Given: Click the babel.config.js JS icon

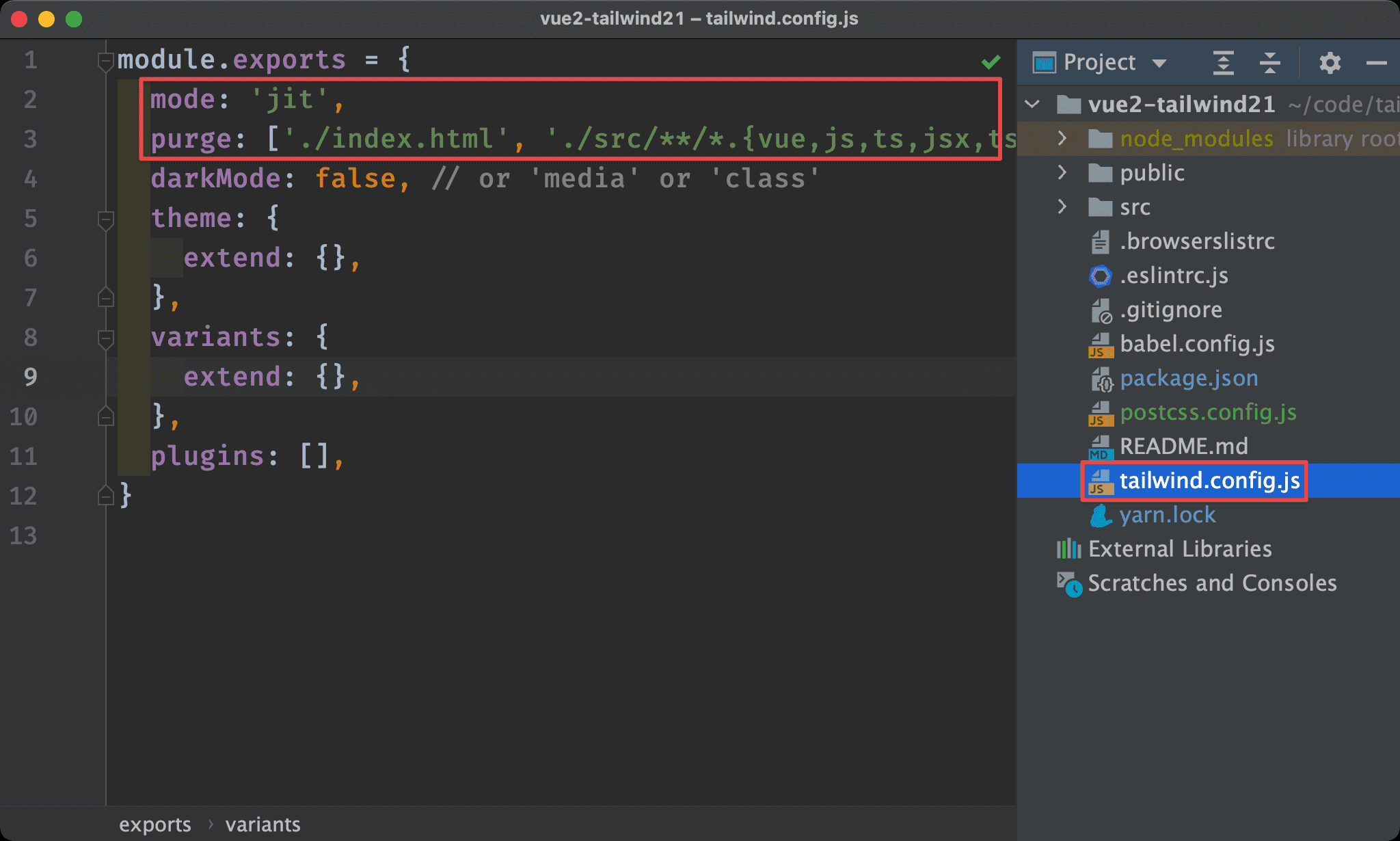Looking at the screenshot, I should 1100,345.
